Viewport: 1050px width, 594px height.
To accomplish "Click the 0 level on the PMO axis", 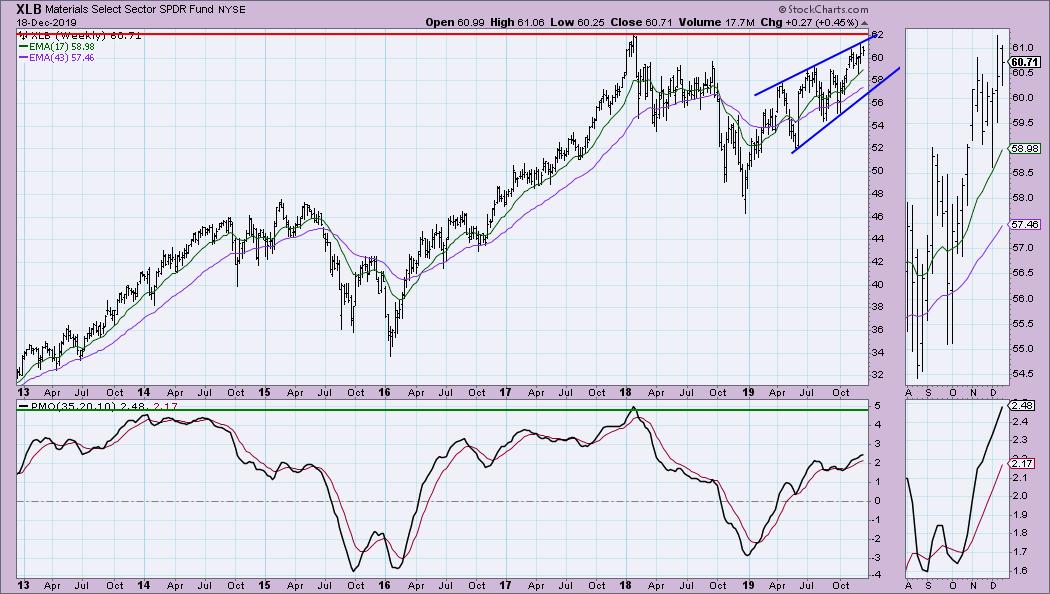I will 877,500.
